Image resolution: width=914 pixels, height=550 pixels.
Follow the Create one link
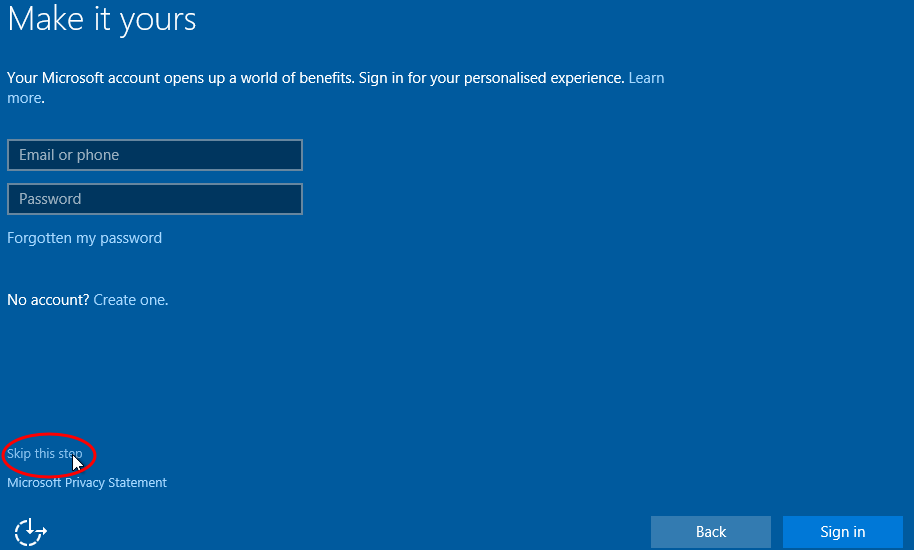point(131,299)
